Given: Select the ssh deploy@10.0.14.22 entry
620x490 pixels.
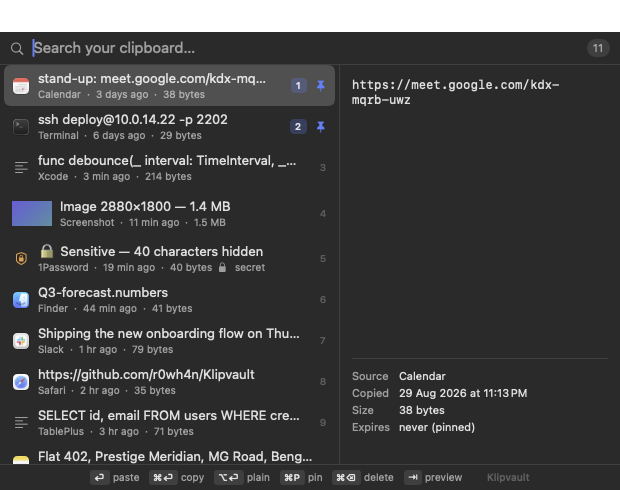Looking at the screenshot, I should click(169, 127).
